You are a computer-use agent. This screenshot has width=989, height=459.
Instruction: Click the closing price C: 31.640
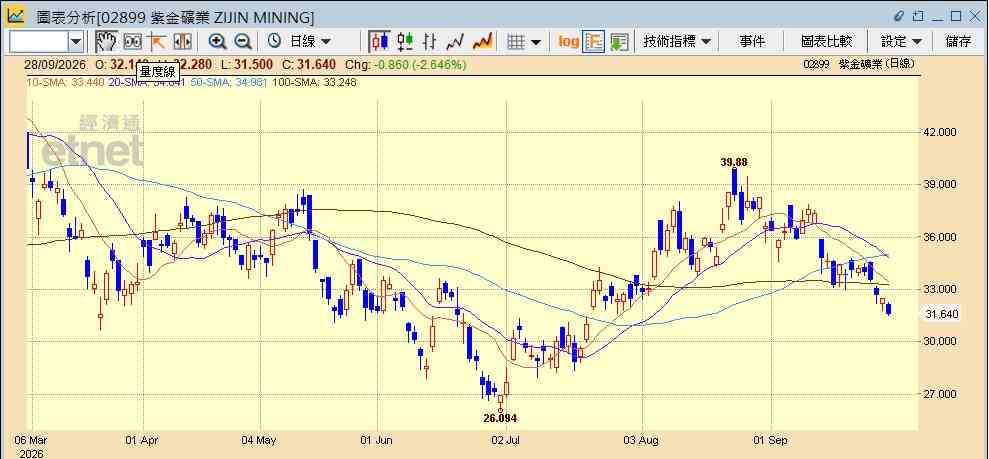pyautogui.click(x=308, y=65)
